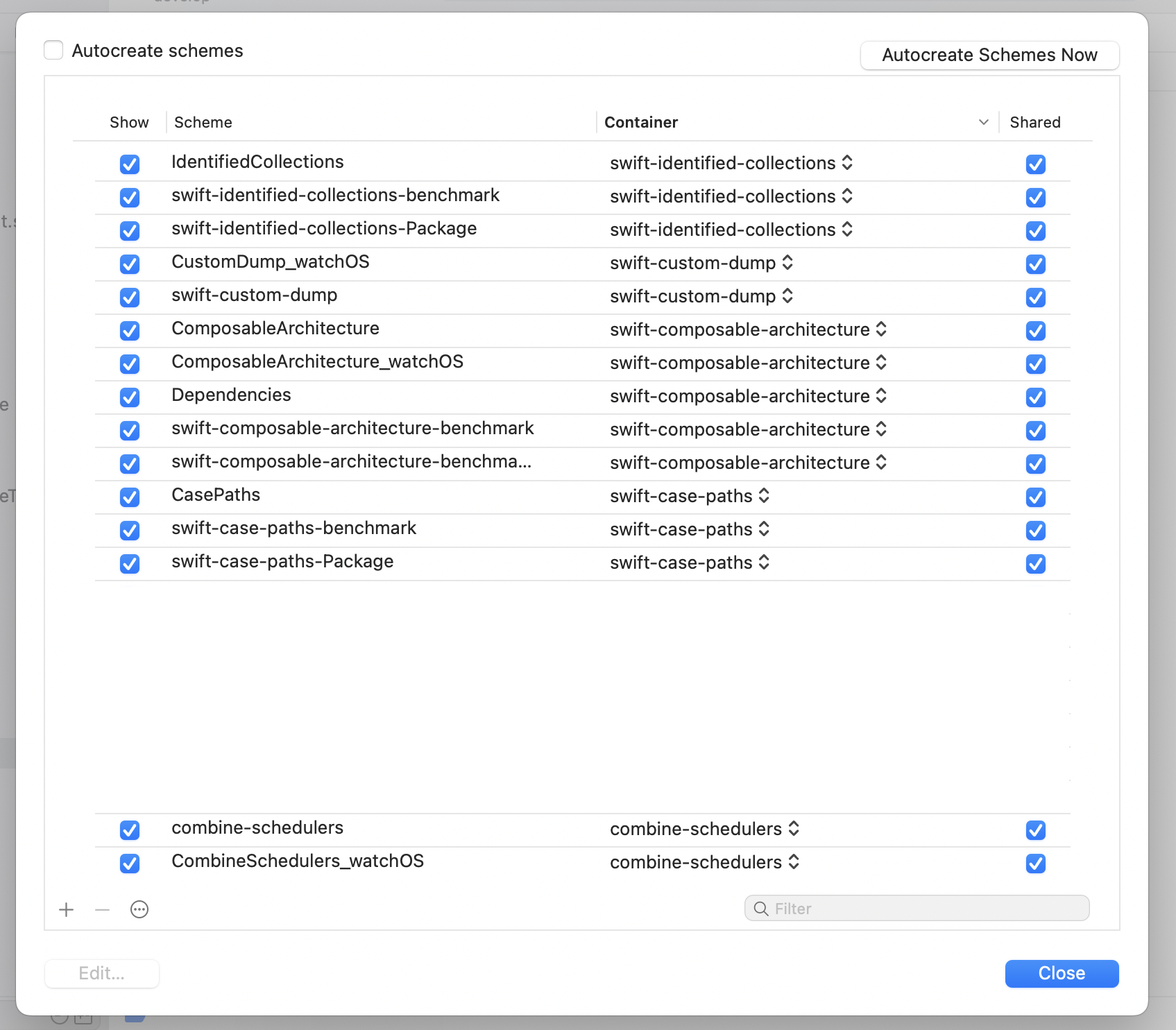
Task: Click the Edit... button
Action: click(x=102, y=973)
